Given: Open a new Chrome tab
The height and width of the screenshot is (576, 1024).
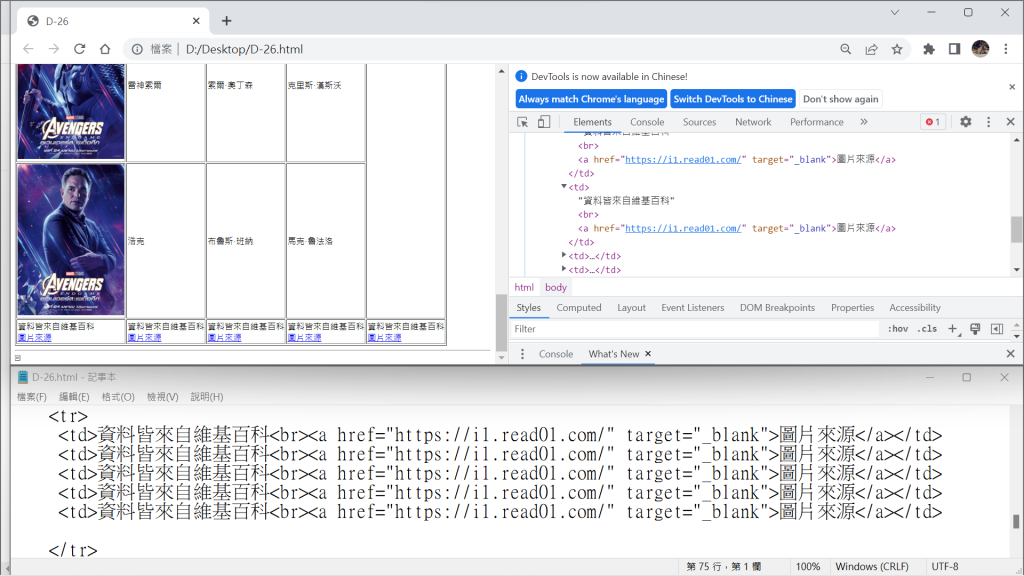Looking at the screenshot, I should (x=227, y=21).
